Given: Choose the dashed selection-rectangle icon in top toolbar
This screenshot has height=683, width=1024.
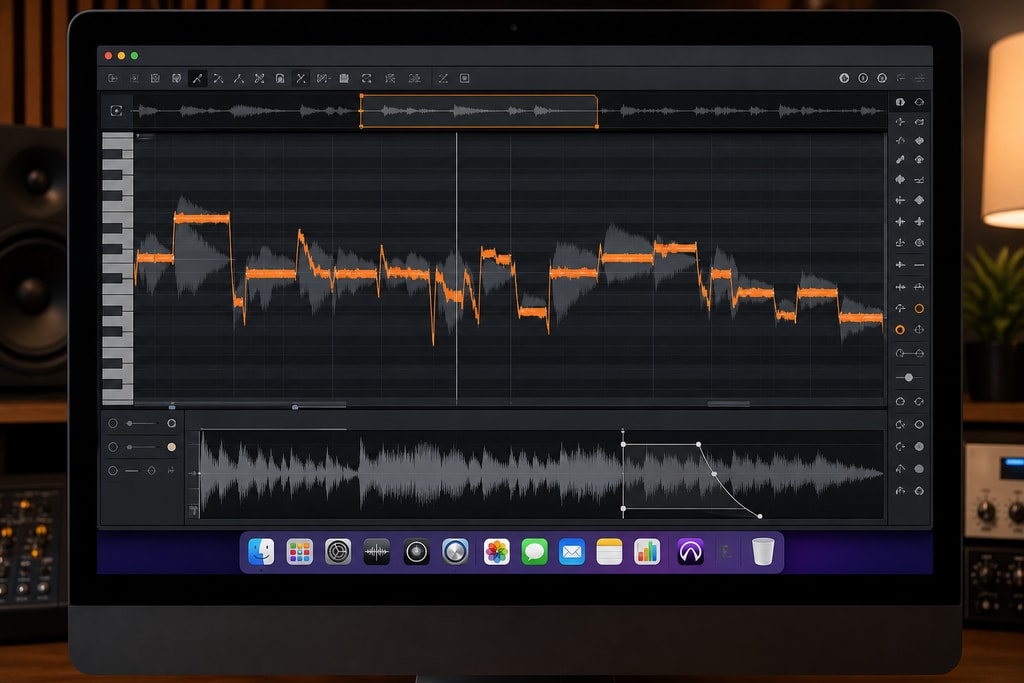Looking at the screenshot, I should click(367, 78).
